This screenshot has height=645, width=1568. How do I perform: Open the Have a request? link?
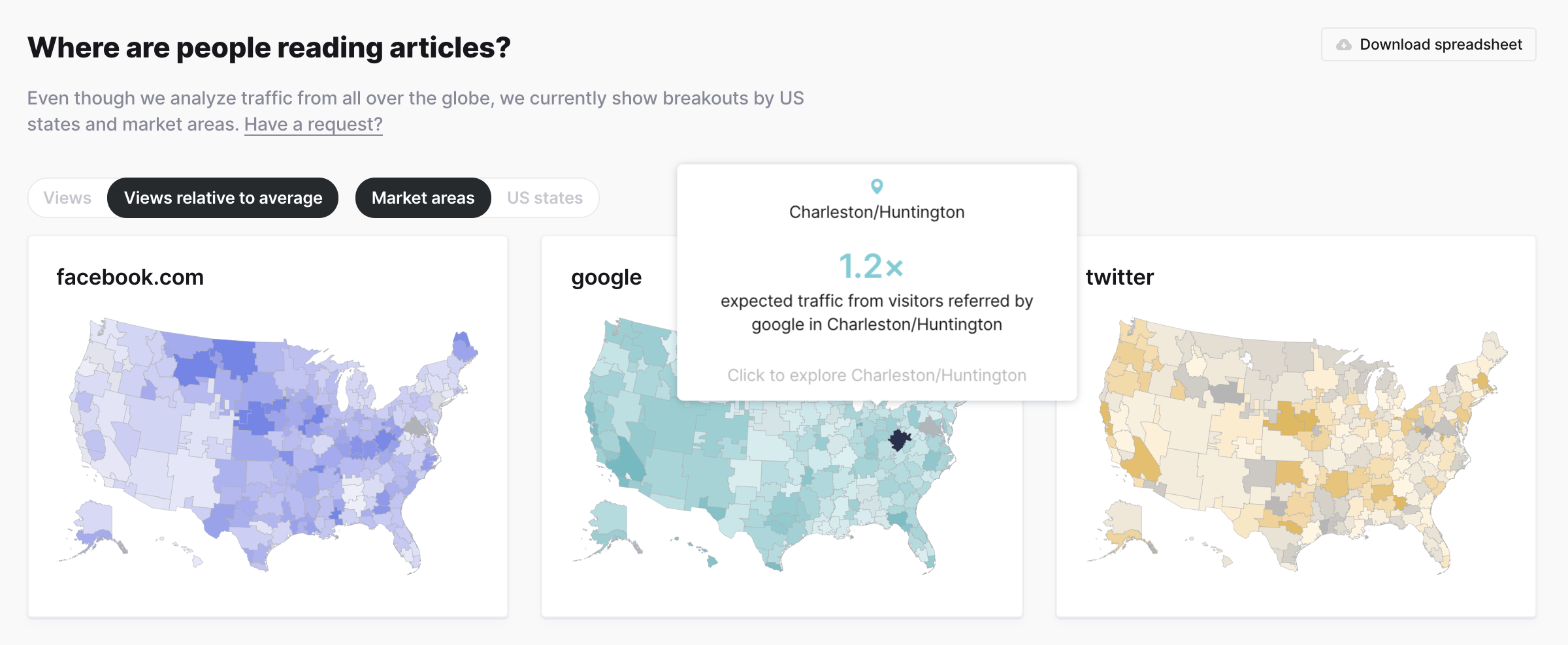313,123
